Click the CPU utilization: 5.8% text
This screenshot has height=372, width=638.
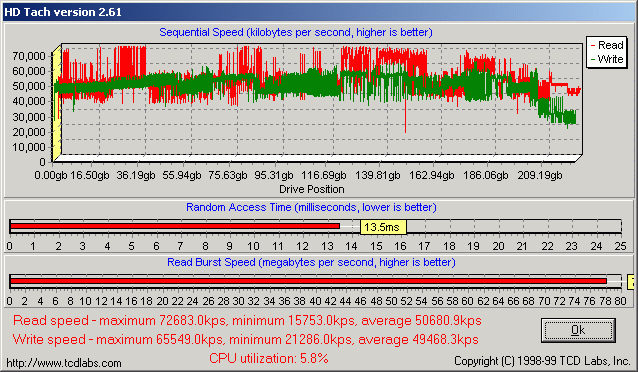point(269,358)
